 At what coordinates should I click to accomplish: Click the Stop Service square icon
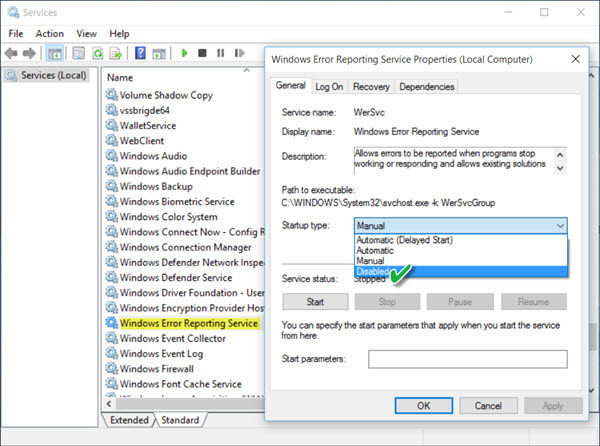(202, 53)
